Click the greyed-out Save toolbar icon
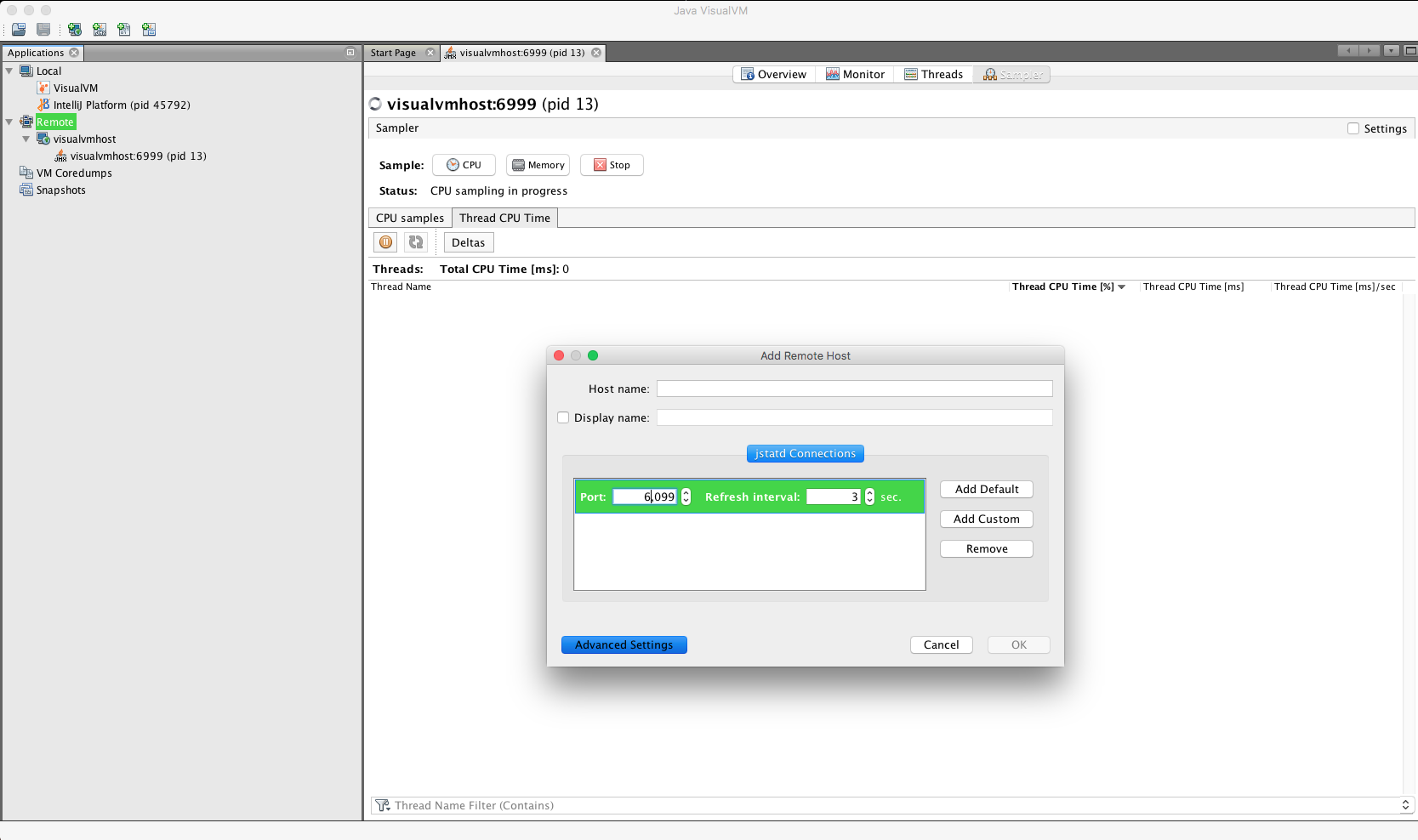This screenshot has width=1418, height=840. tap(43, 30)
